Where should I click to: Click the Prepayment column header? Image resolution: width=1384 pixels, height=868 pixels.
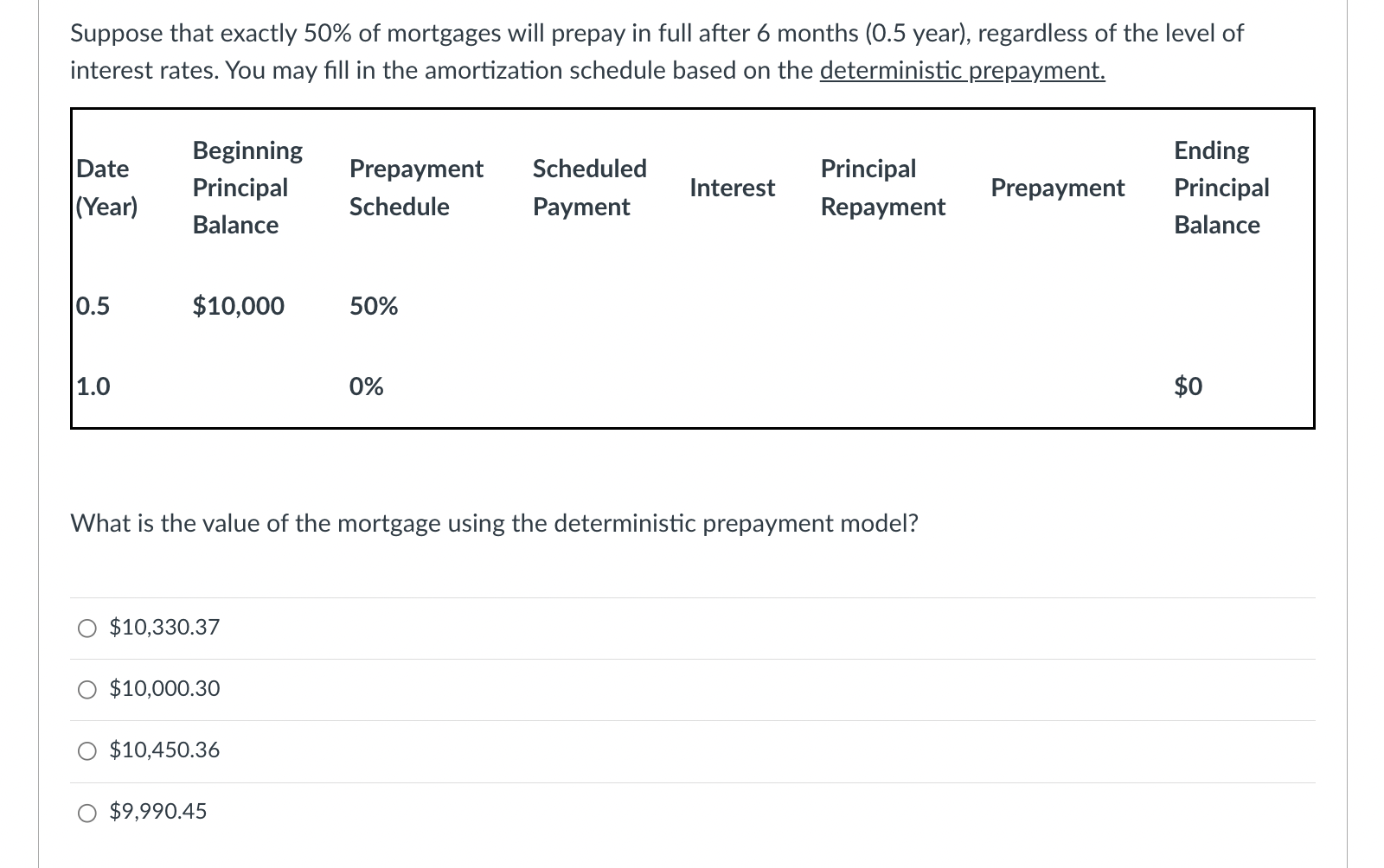(x=1057, y=188)
